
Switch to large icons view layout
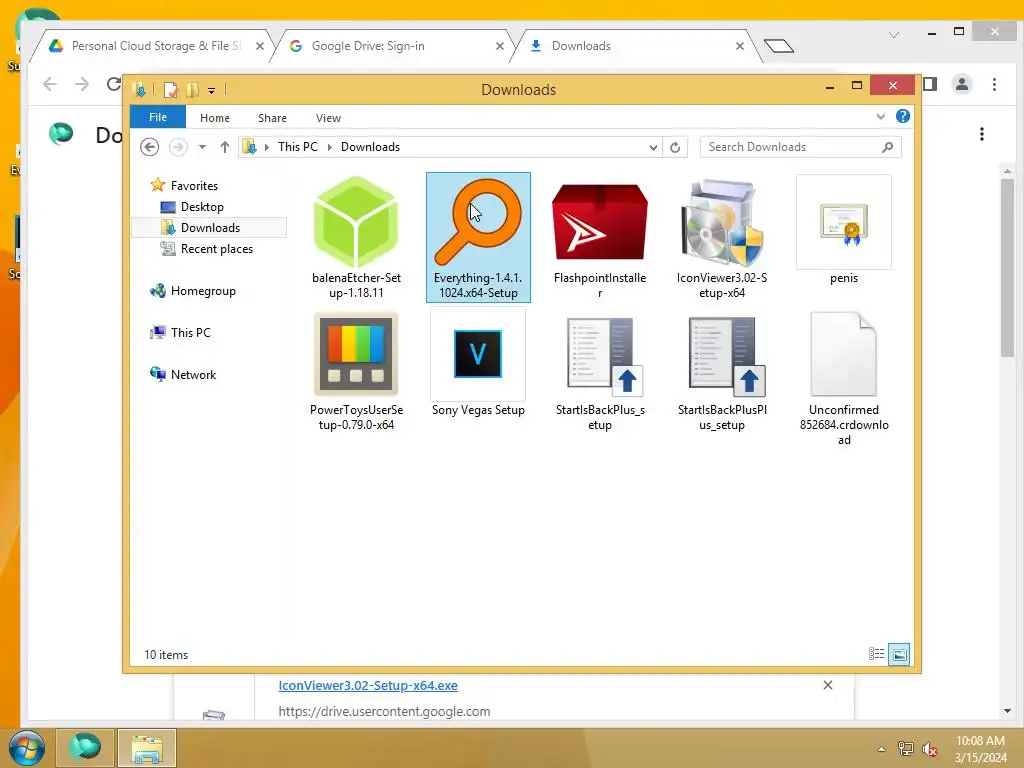[x=899, y=654]
